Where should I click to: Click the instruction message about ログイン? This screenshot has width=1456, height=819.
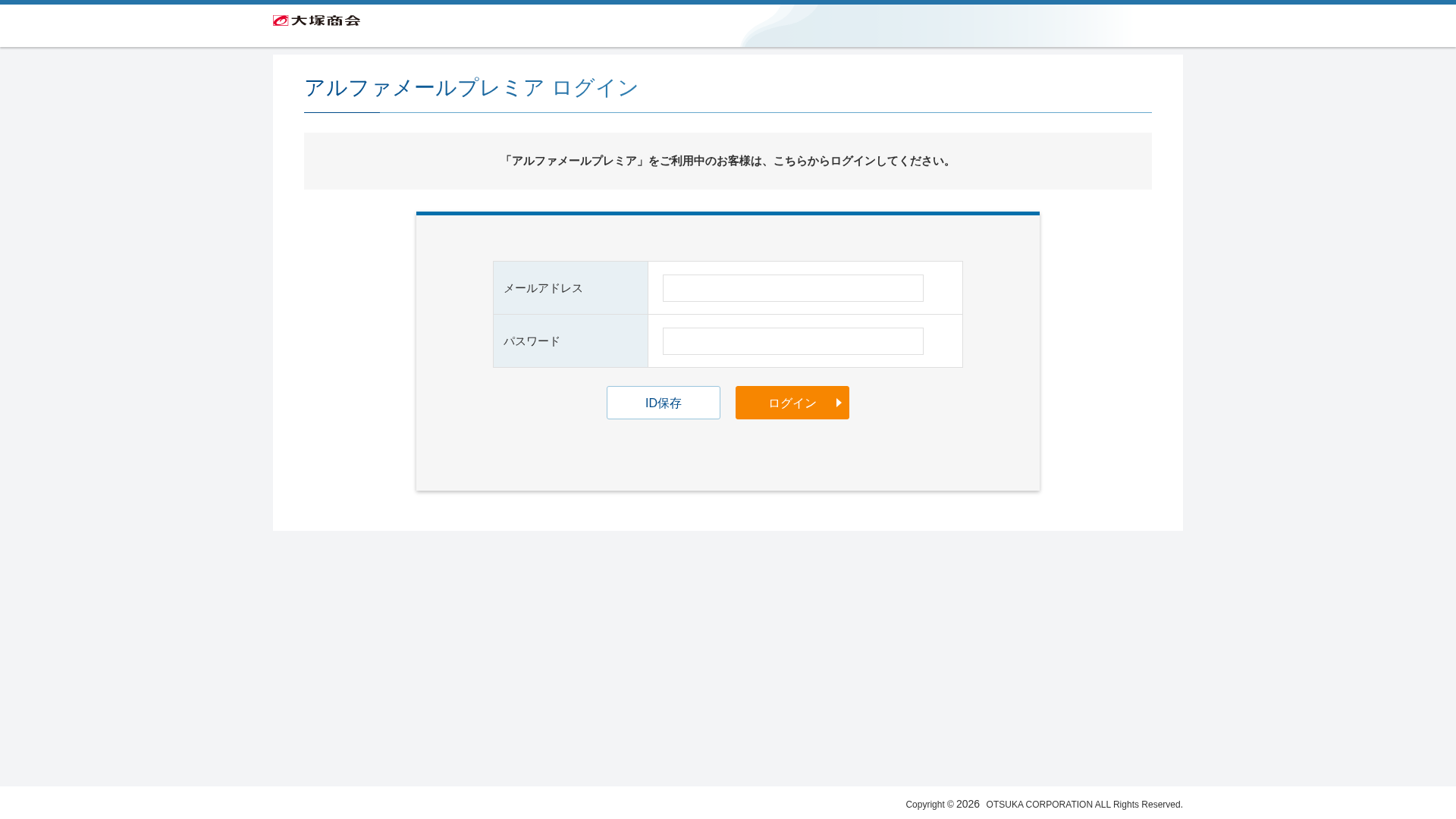[x=728, y=161]
